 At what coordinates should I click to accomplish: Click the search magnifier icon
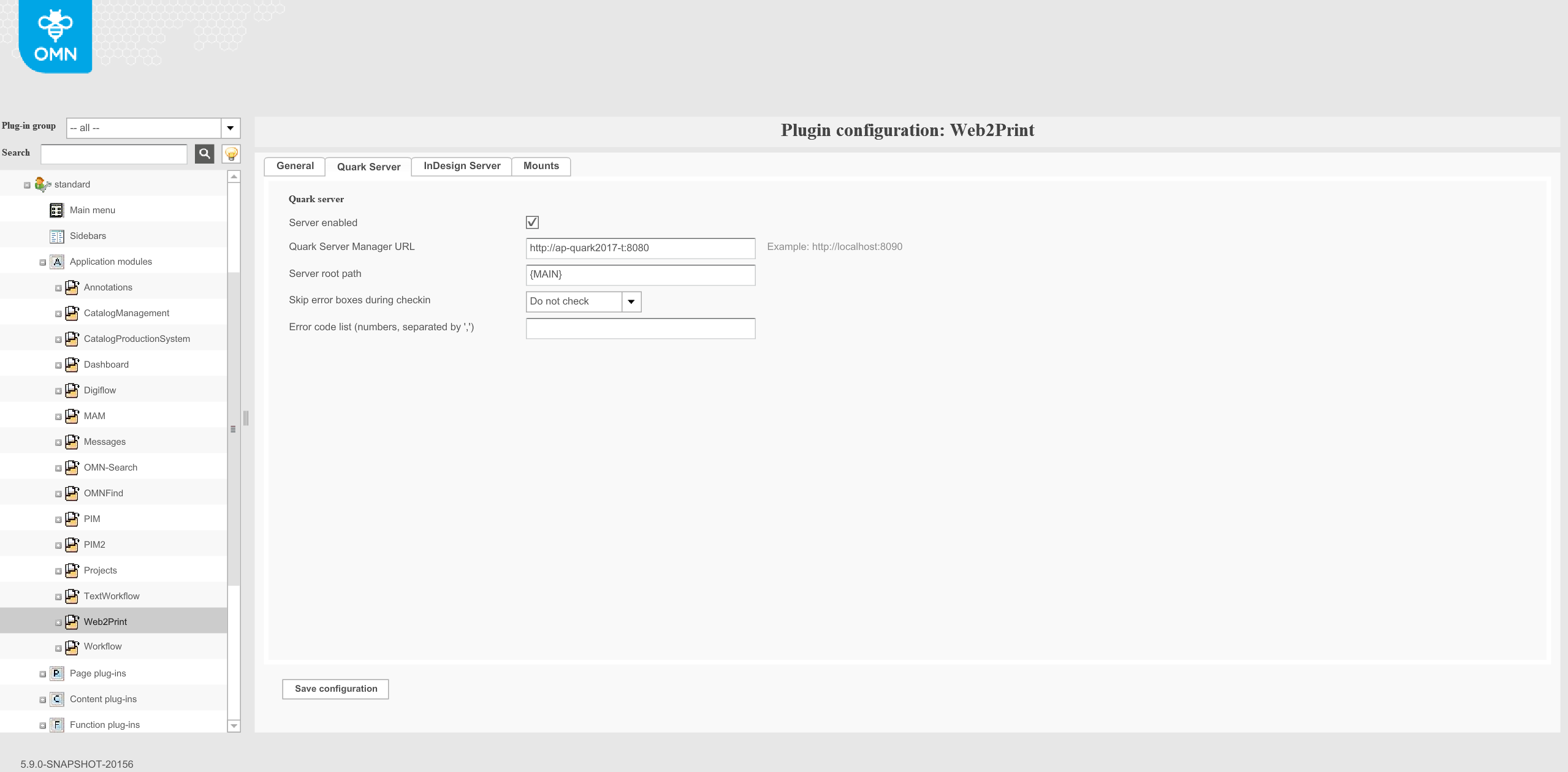click(204, 154)
